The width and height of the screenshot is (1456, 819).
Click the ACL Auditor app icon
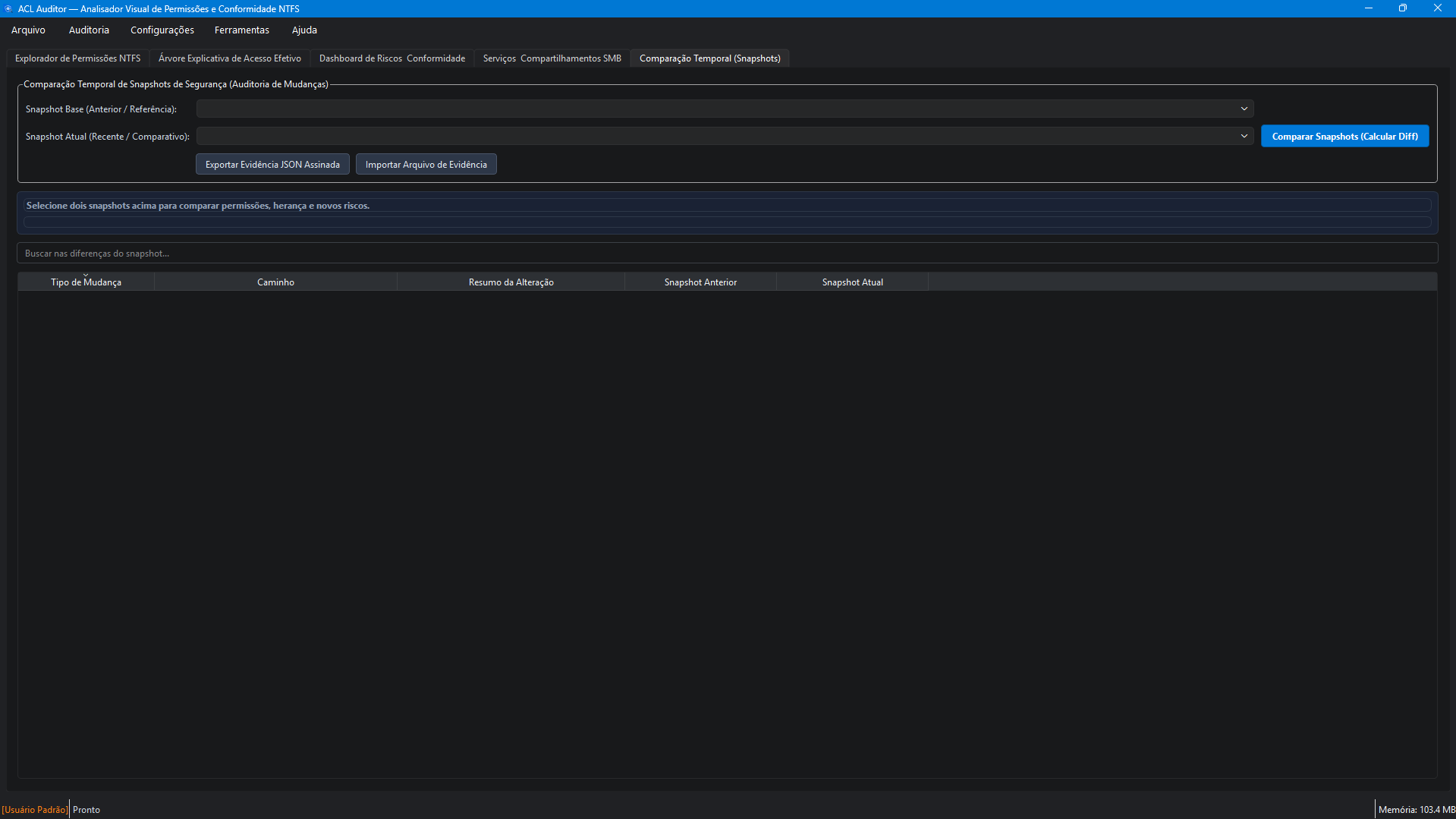(x=8, y=8)
